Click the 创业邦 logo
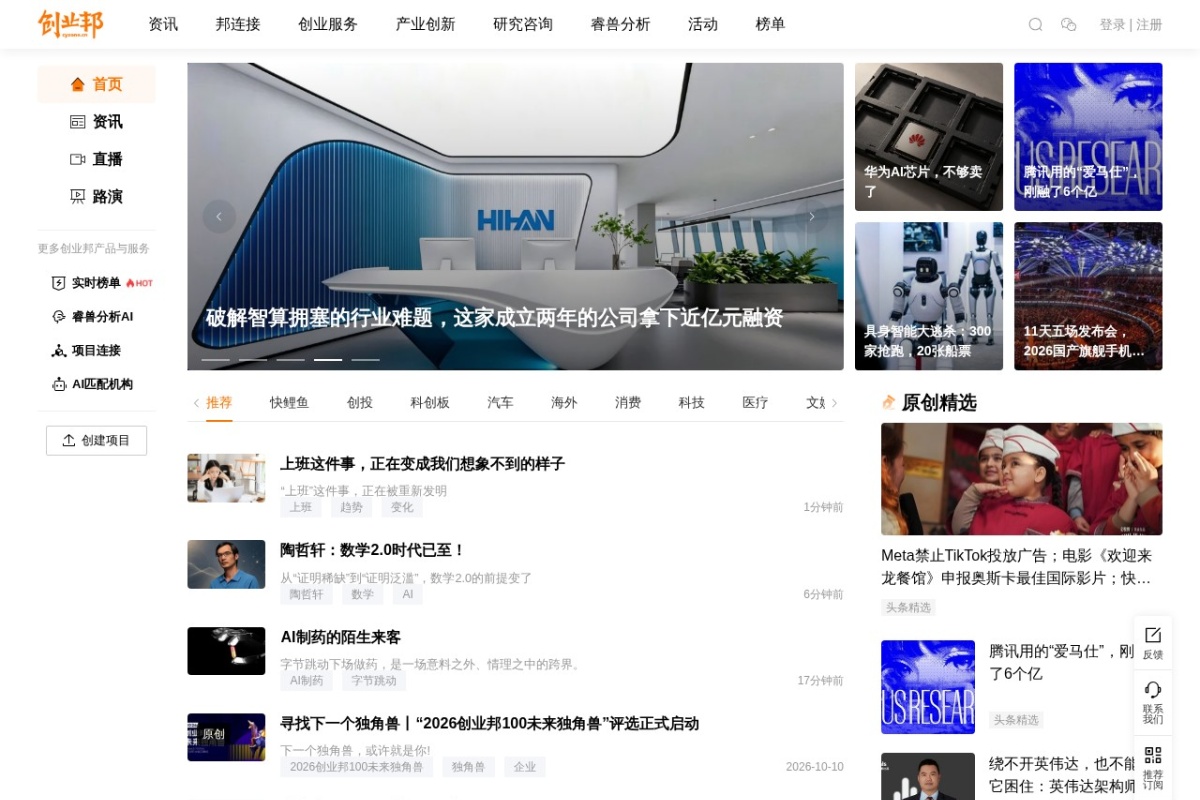Screen dimensions: 1200x800 click(71, 24)
